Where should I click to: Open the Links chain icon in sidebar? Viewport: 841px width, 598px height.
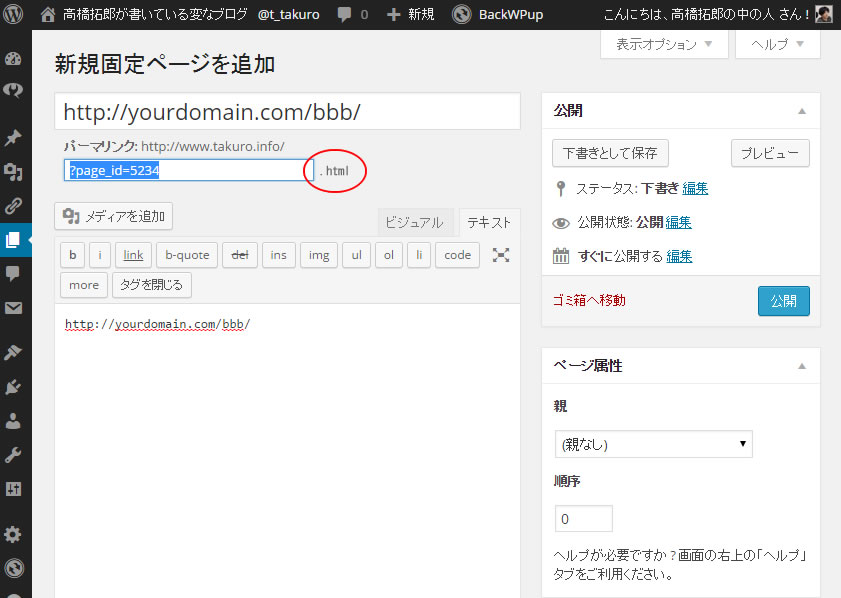pos(13,206)
